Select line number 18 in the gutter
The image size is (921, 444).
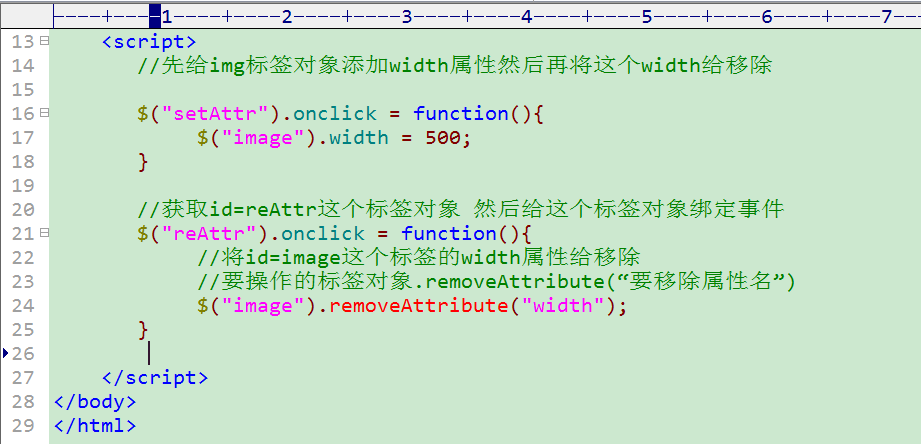tap(23, 162)
